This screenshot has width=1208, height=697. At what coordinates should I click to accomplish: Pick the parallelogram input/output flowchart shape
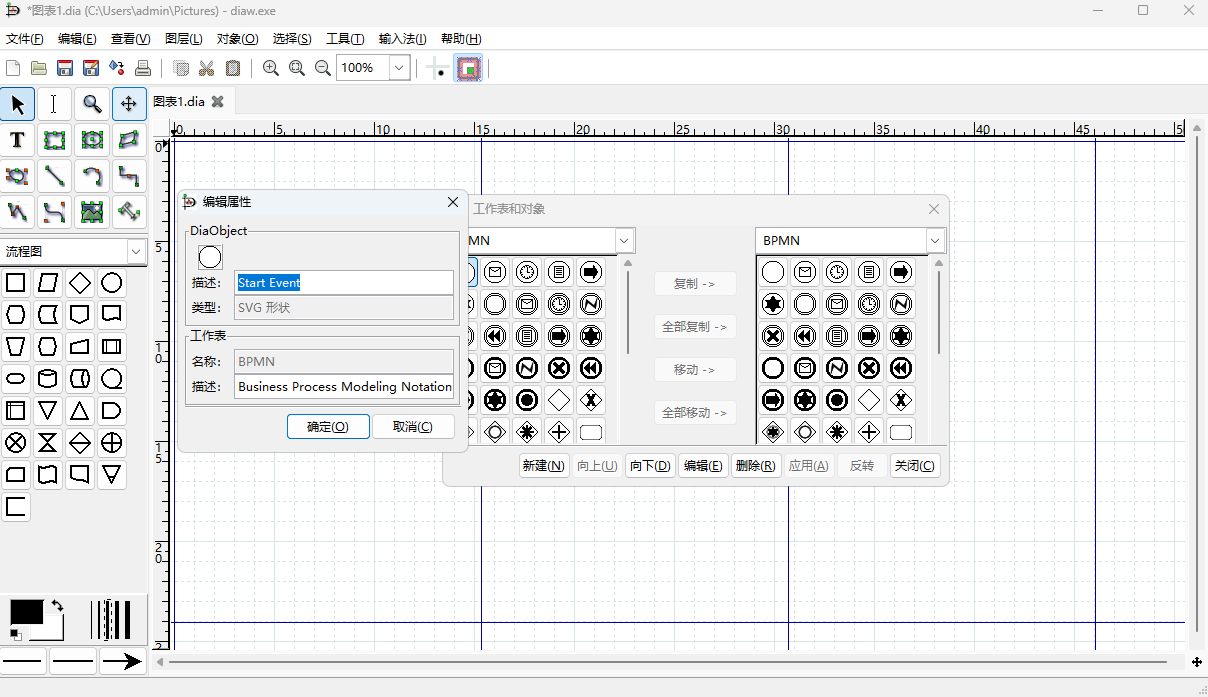pos(48,283)
